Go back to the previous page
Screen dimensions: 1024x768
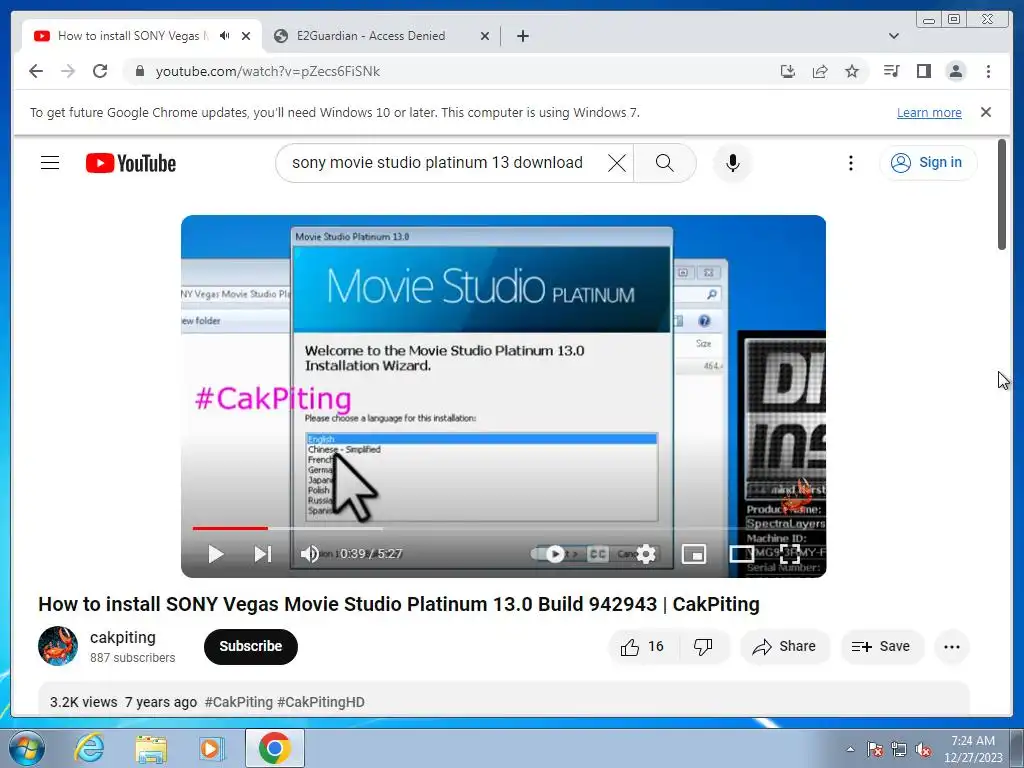pos(36,71)
